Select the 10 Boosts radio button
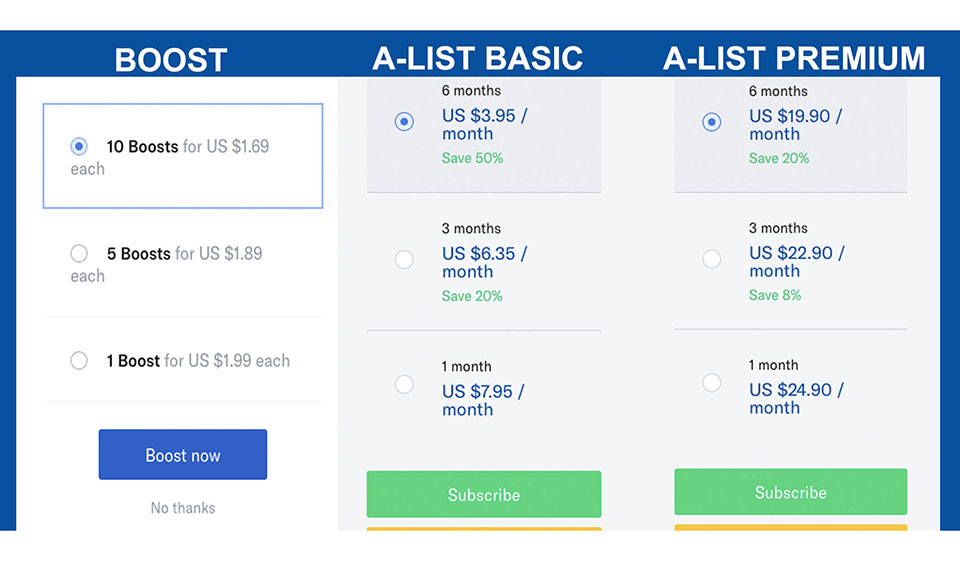 click(x=79, y=147)
